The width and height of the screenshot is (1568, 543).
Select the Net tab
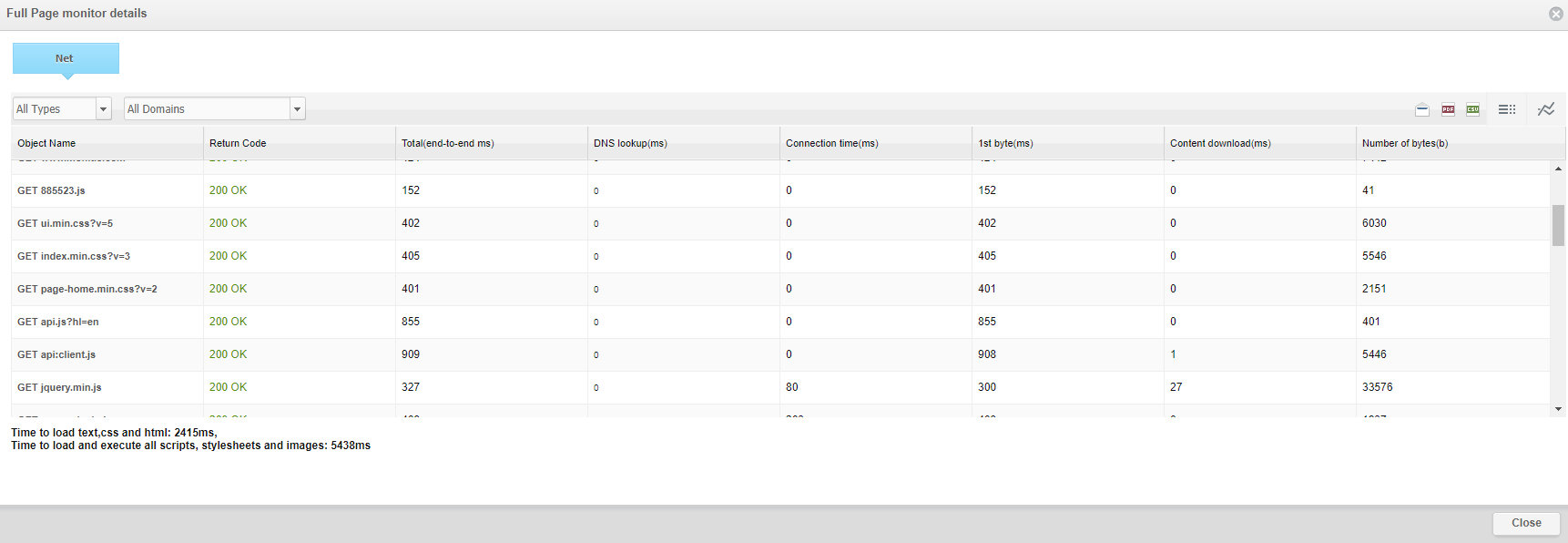coord(65,58)
